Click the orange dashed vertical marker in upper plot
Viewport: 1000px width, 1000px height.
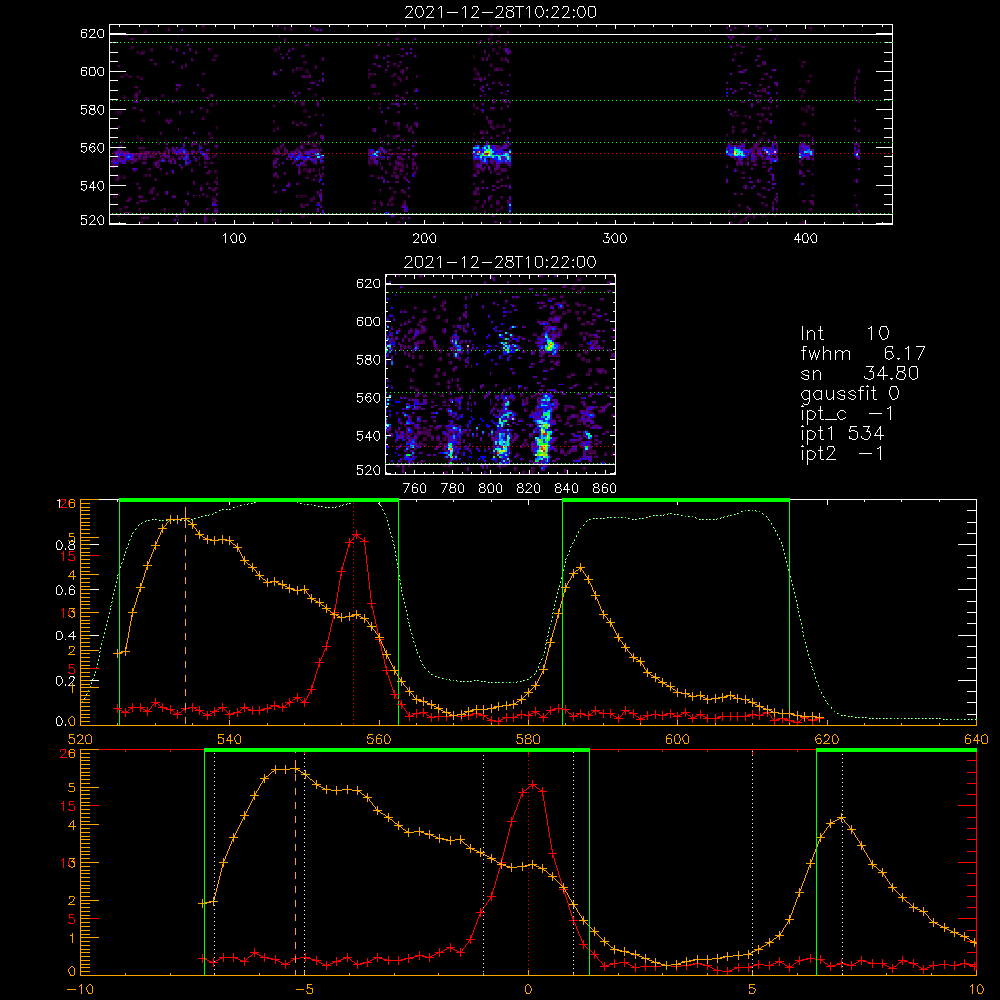(x=186, y=615)
